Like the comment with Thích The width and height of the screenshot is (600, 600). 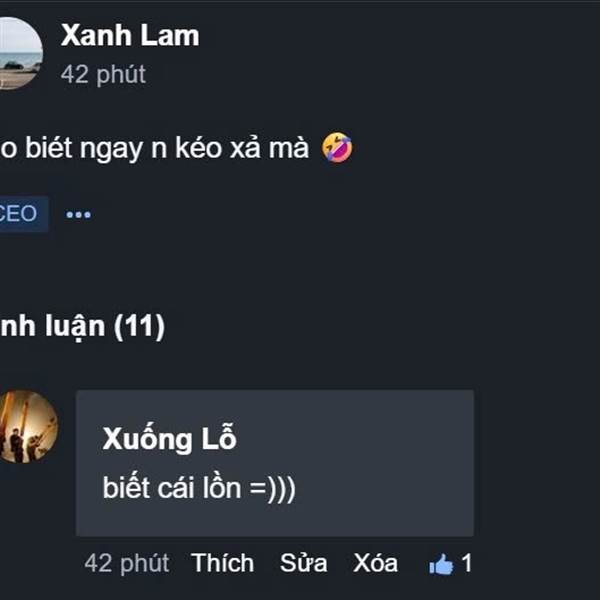222,563
